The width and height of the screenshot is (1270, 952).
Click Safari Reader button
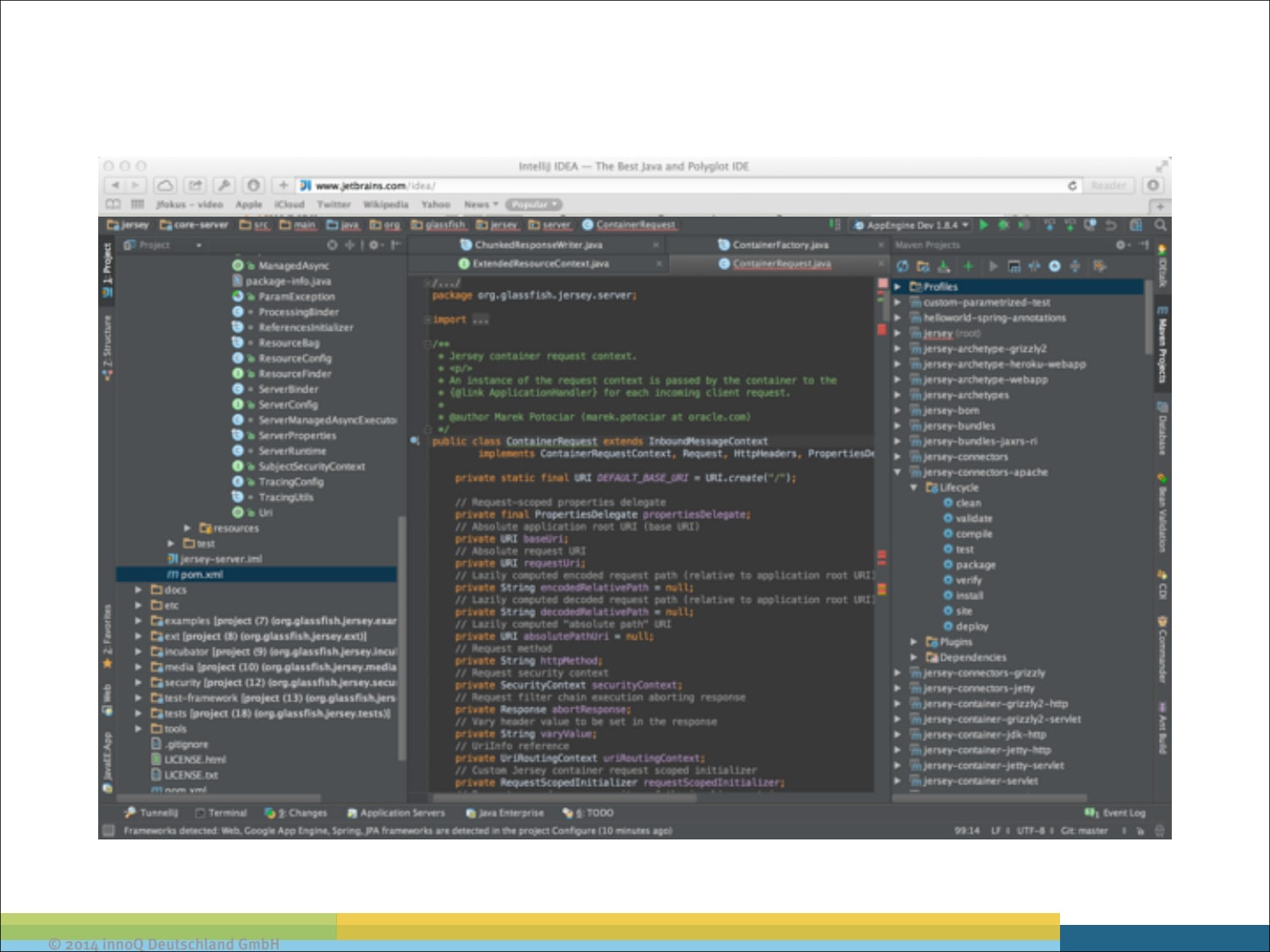click(x=1108, y=185)
